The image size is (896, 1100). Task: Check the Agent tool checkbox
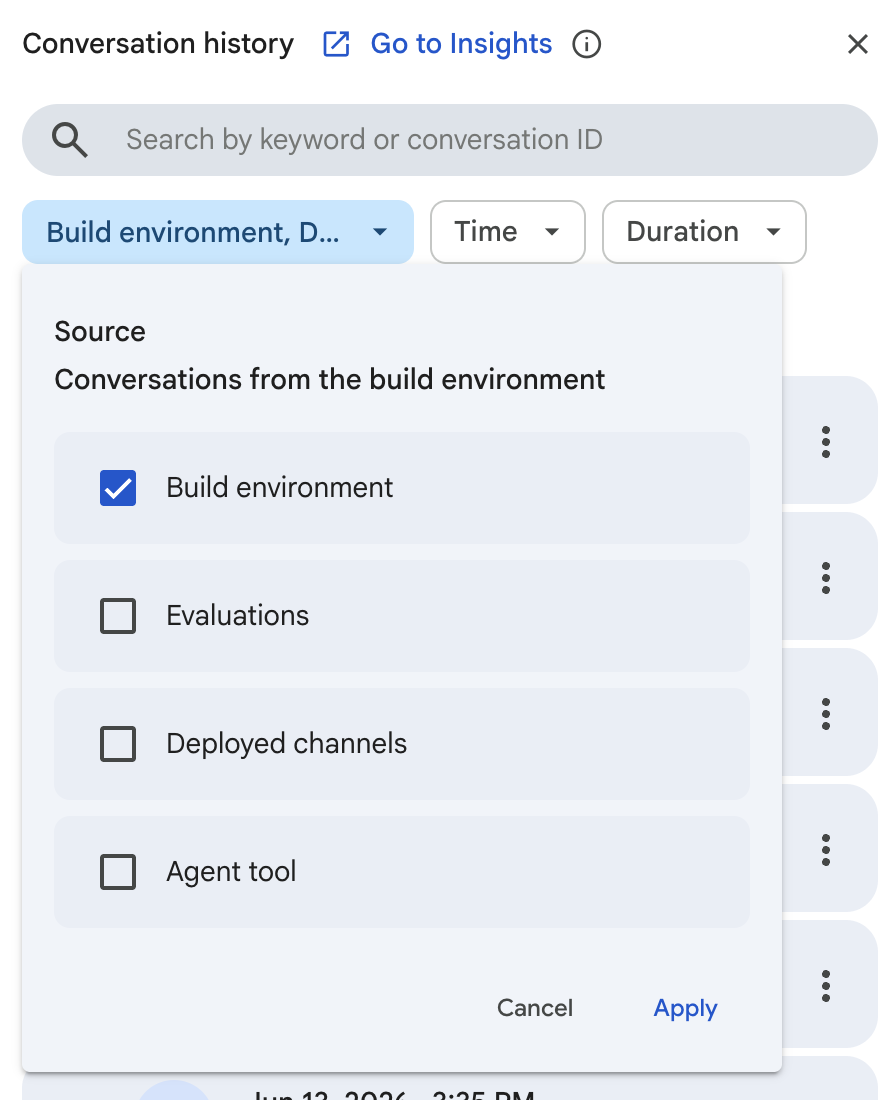[x=118, y=872]
